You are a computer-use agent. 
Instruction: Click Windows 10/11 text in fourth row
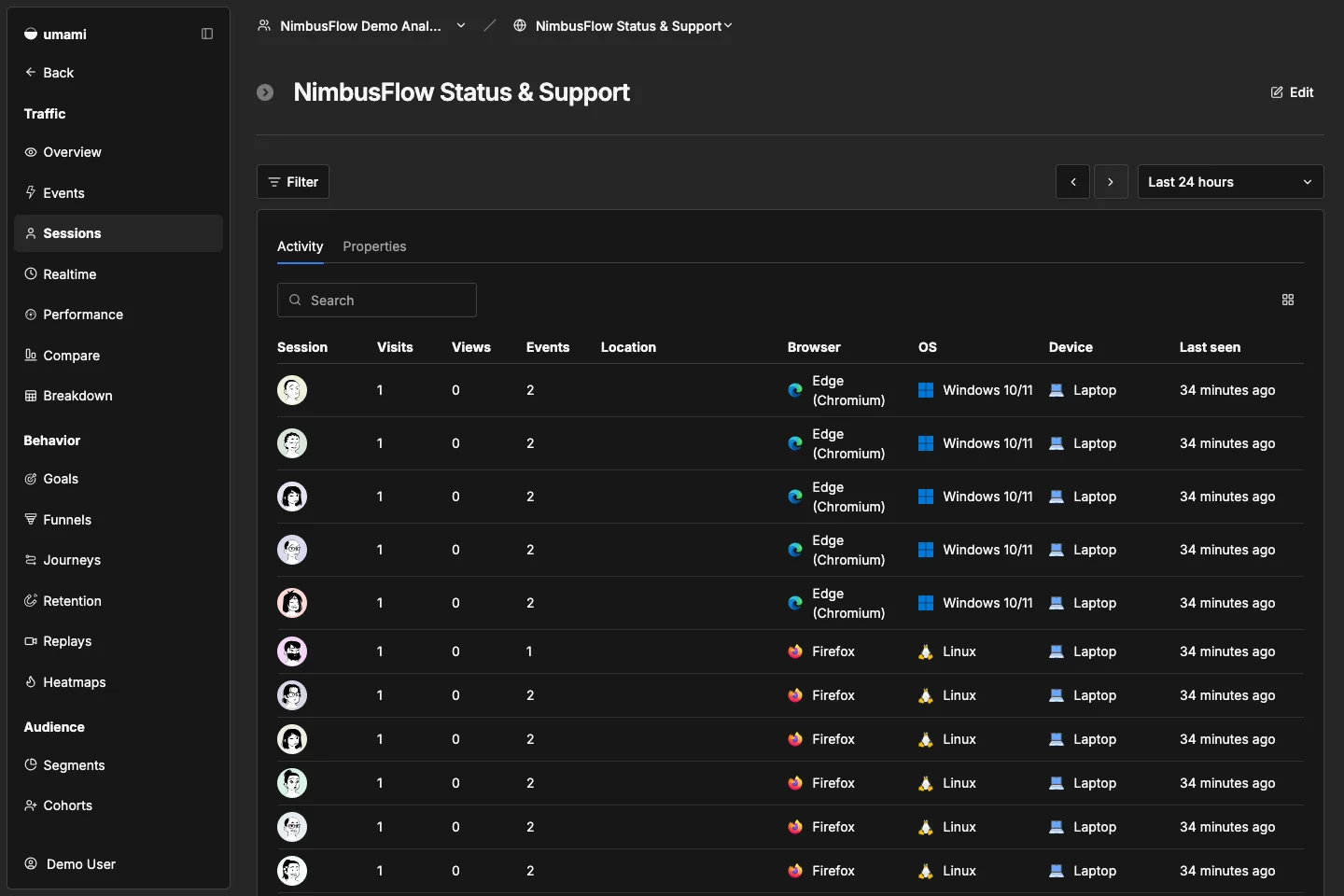(x=987, y=550)
